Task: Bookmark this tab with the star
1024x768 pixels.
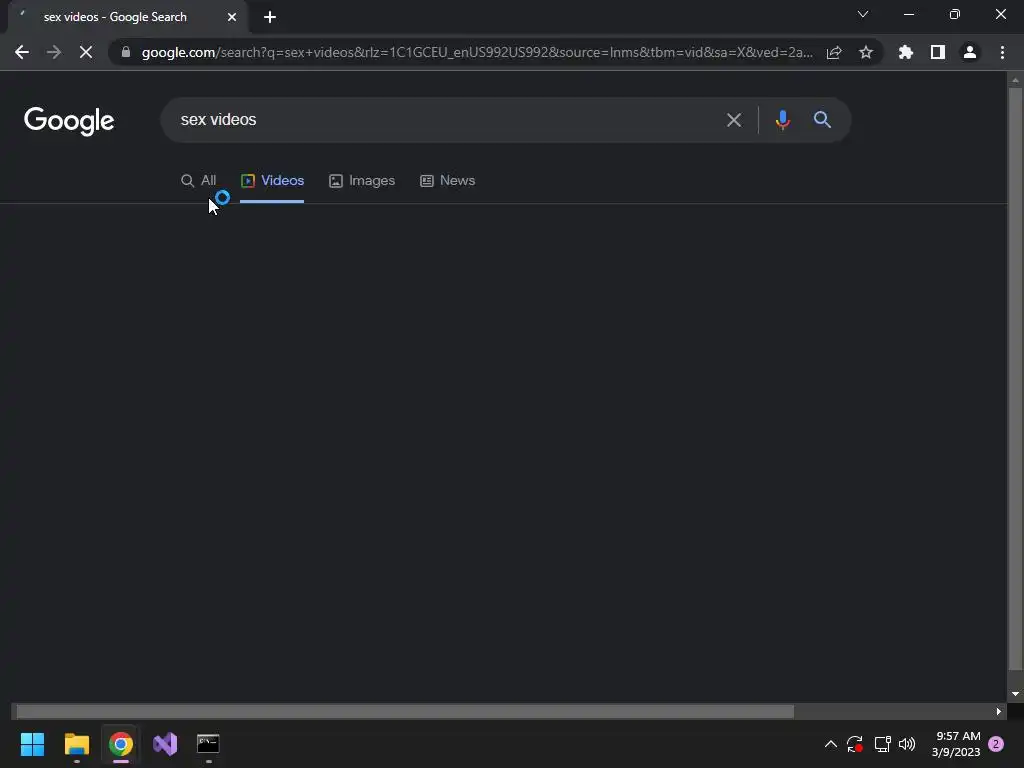Action: tap(866, 52)
